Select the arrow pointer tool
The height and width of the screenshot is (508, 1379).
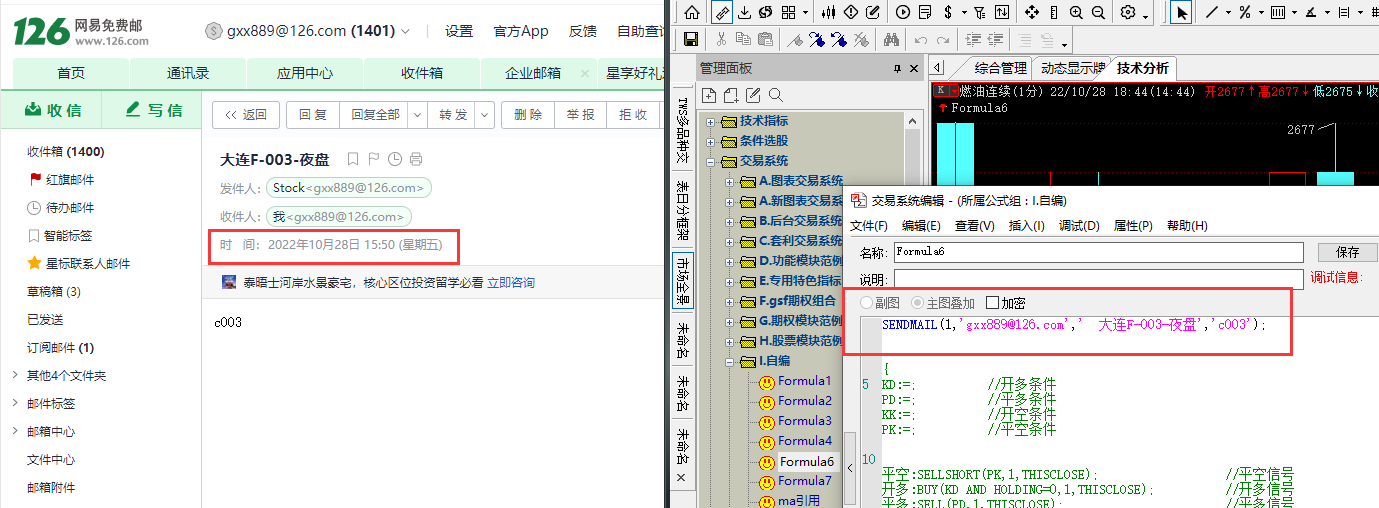[x=1181, y=12]
